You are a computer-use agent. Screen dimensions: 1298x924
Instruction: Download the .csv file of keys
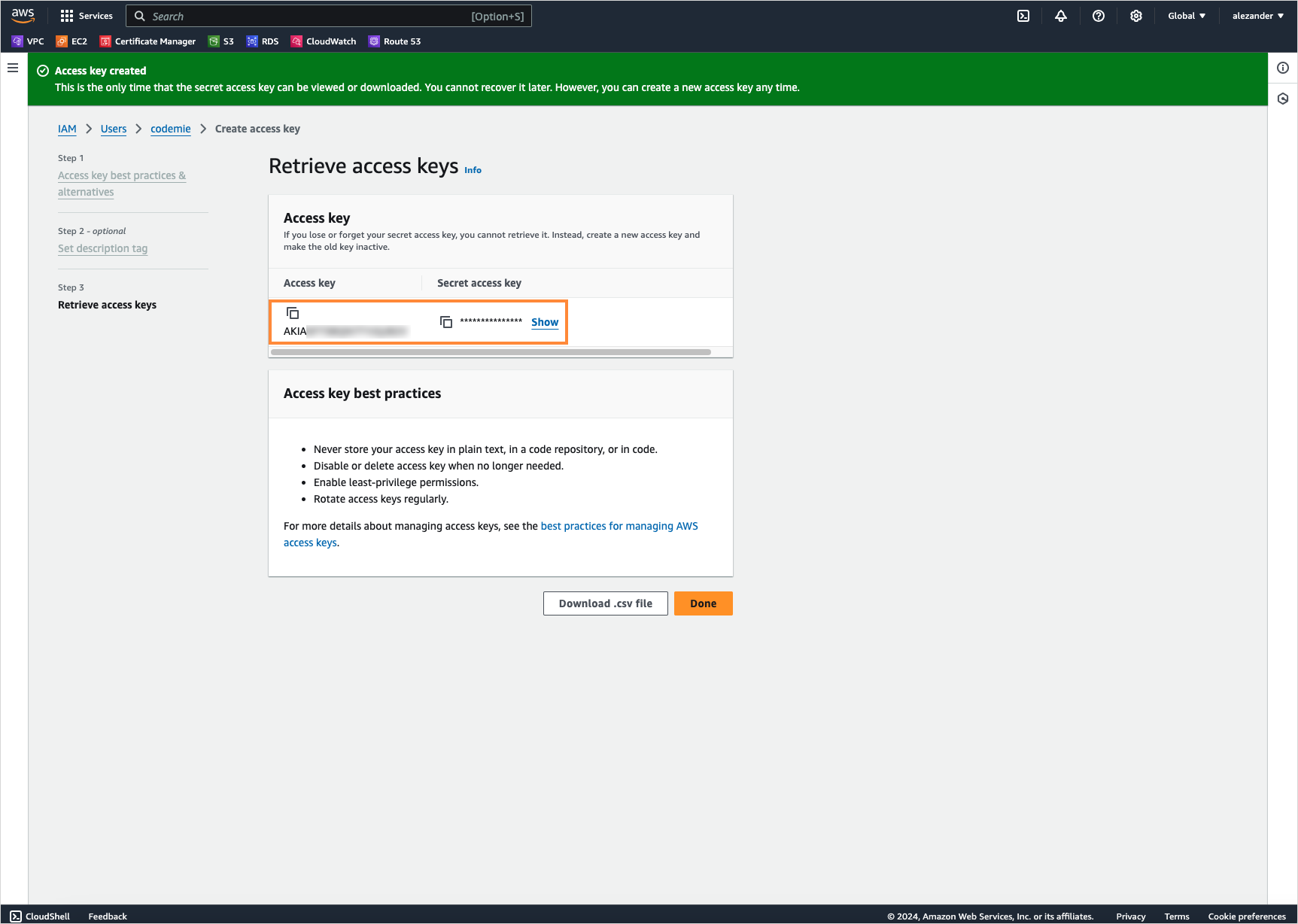coord(605,603)
